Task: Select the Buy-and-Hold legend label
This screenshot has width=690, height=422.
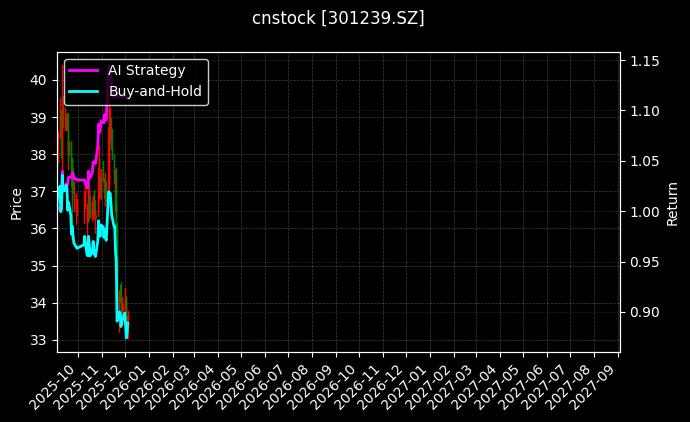Action: point(155,91)
